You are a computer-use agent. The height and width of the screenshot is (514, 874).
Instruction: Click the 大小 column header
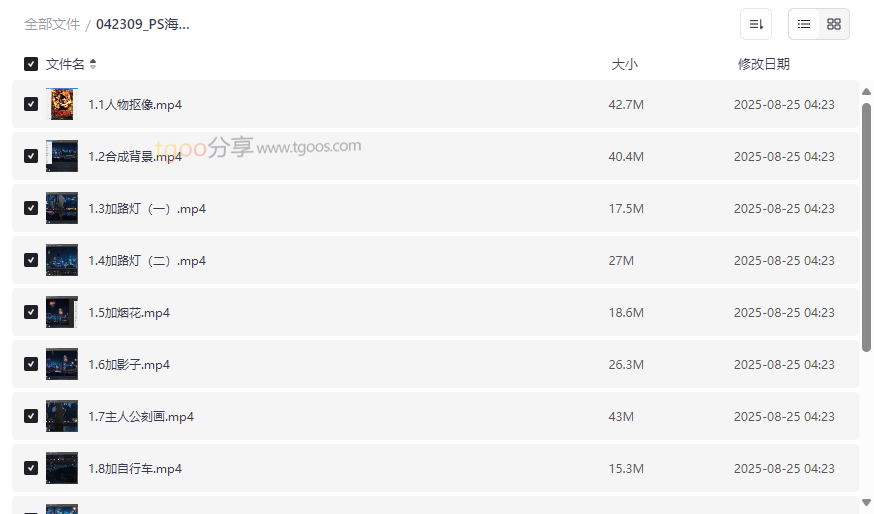point(624,64)
